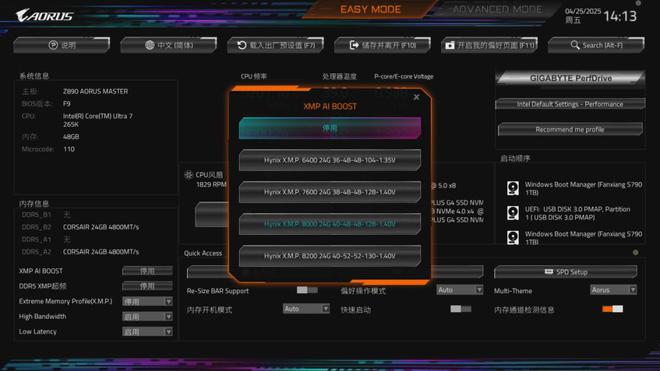Click the favorites page star icon
Viewport: 660px width, 371px height.
450,45
